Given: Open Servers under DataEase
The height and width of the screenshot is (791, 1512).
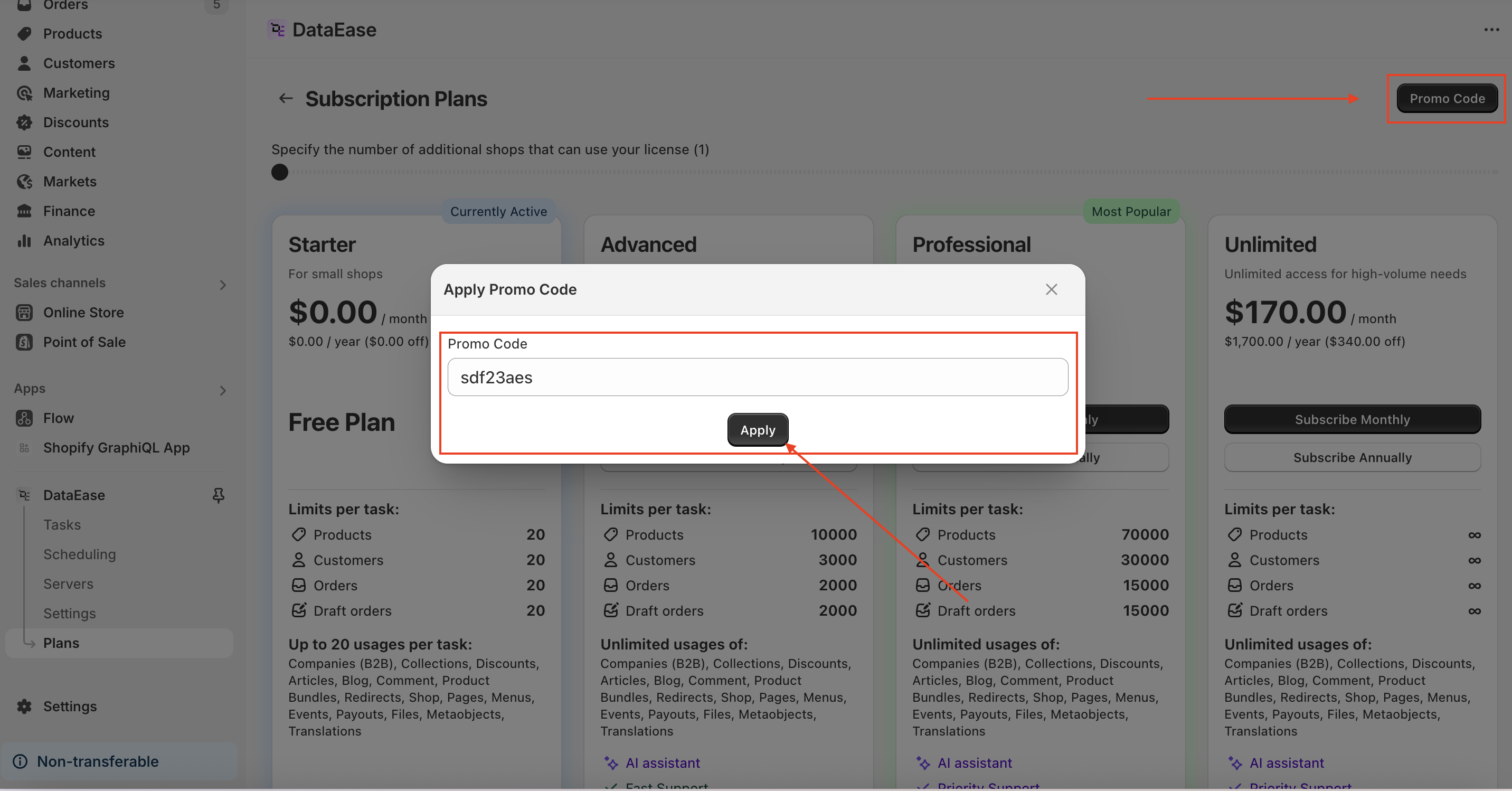Looking at the screenshot, I should click(x=68, y=583).
